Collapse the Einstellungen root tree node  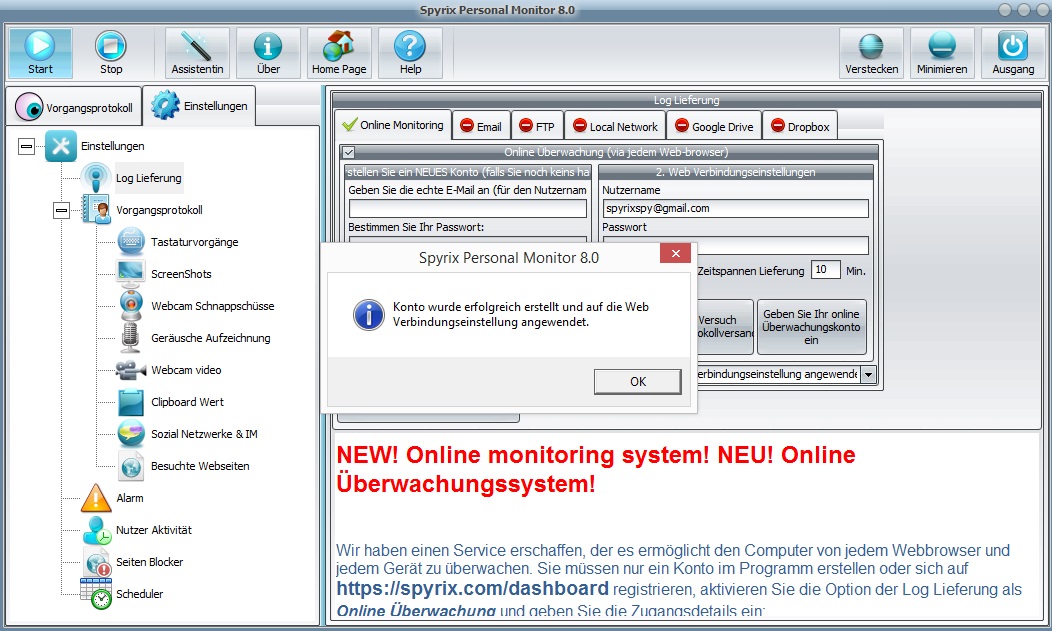tap(26, 146)
